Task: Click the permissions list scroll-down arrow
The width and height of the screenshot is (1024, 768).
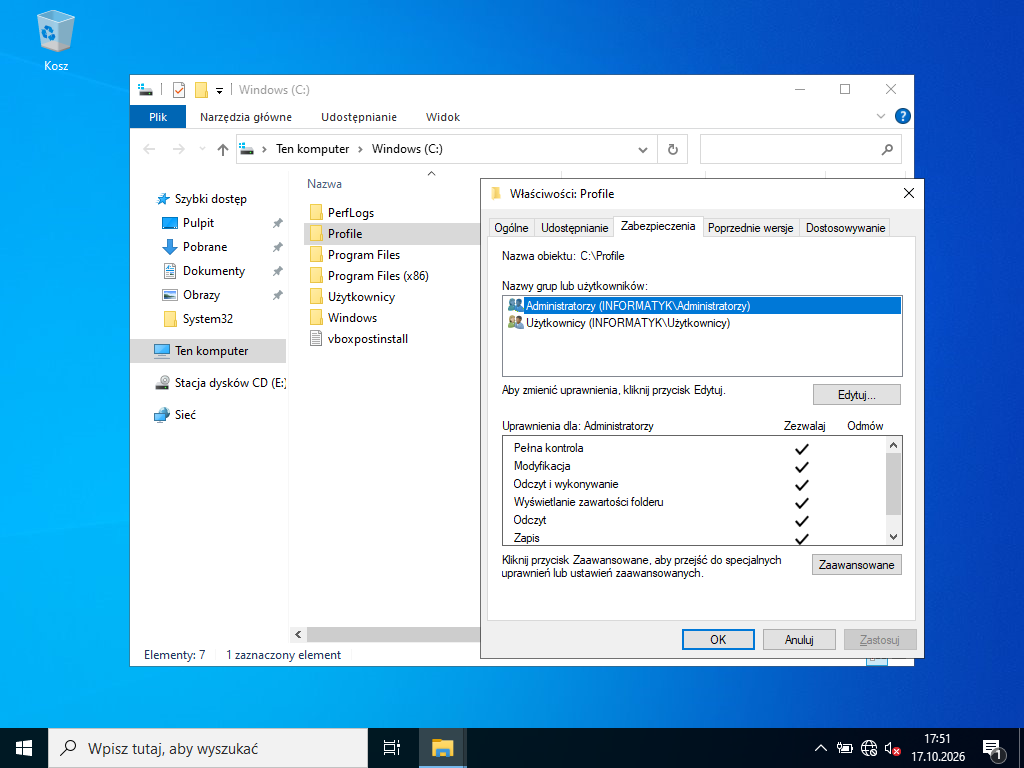Action: pyautogui.click(x=893, y=537)
